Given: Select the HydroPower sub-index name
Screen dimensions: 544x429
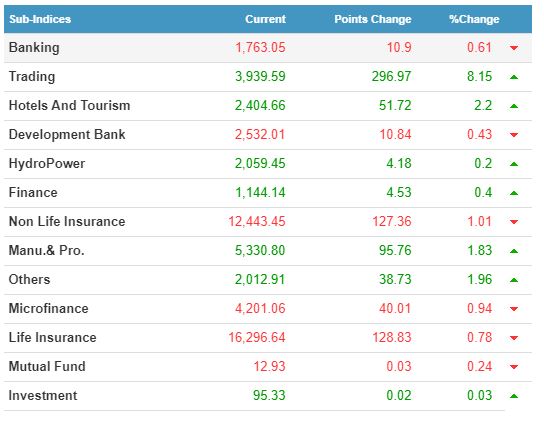Looking at the screenshot, I should [47, 164].
